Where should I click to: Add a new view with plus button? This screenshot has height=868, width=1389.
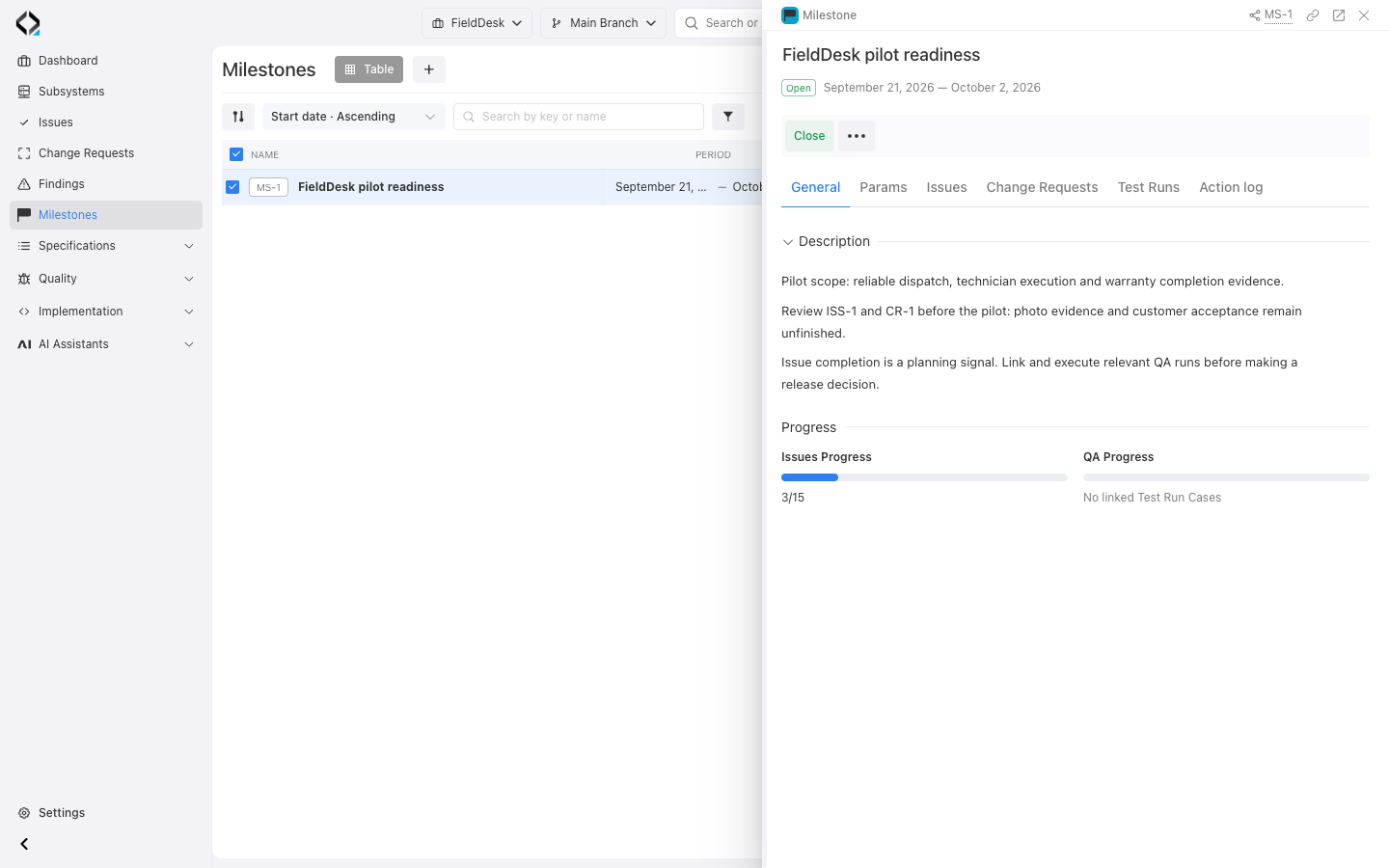click(429, 69)
